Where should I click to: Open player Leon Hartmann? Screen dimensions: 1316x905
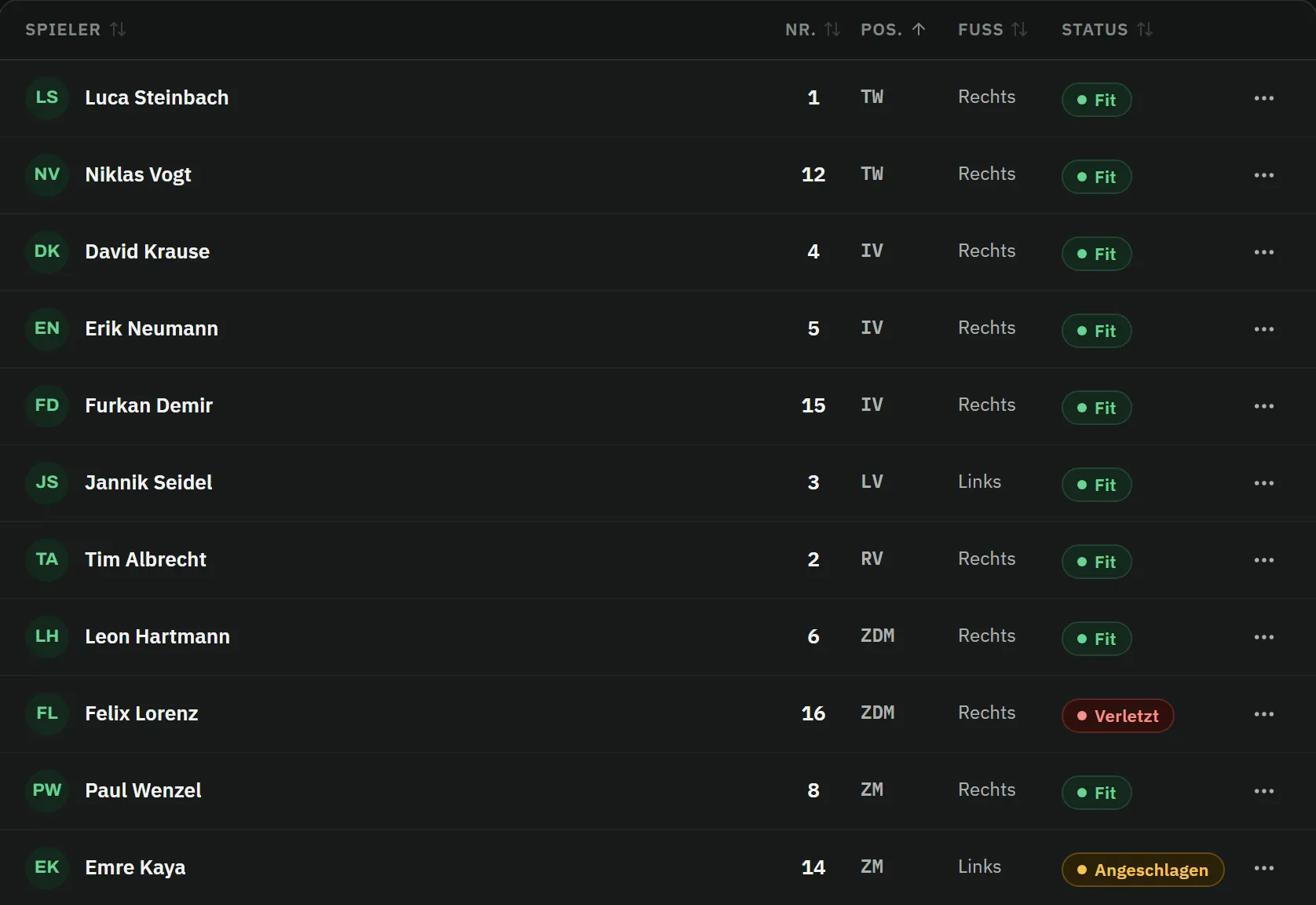(x=158, y=636)
